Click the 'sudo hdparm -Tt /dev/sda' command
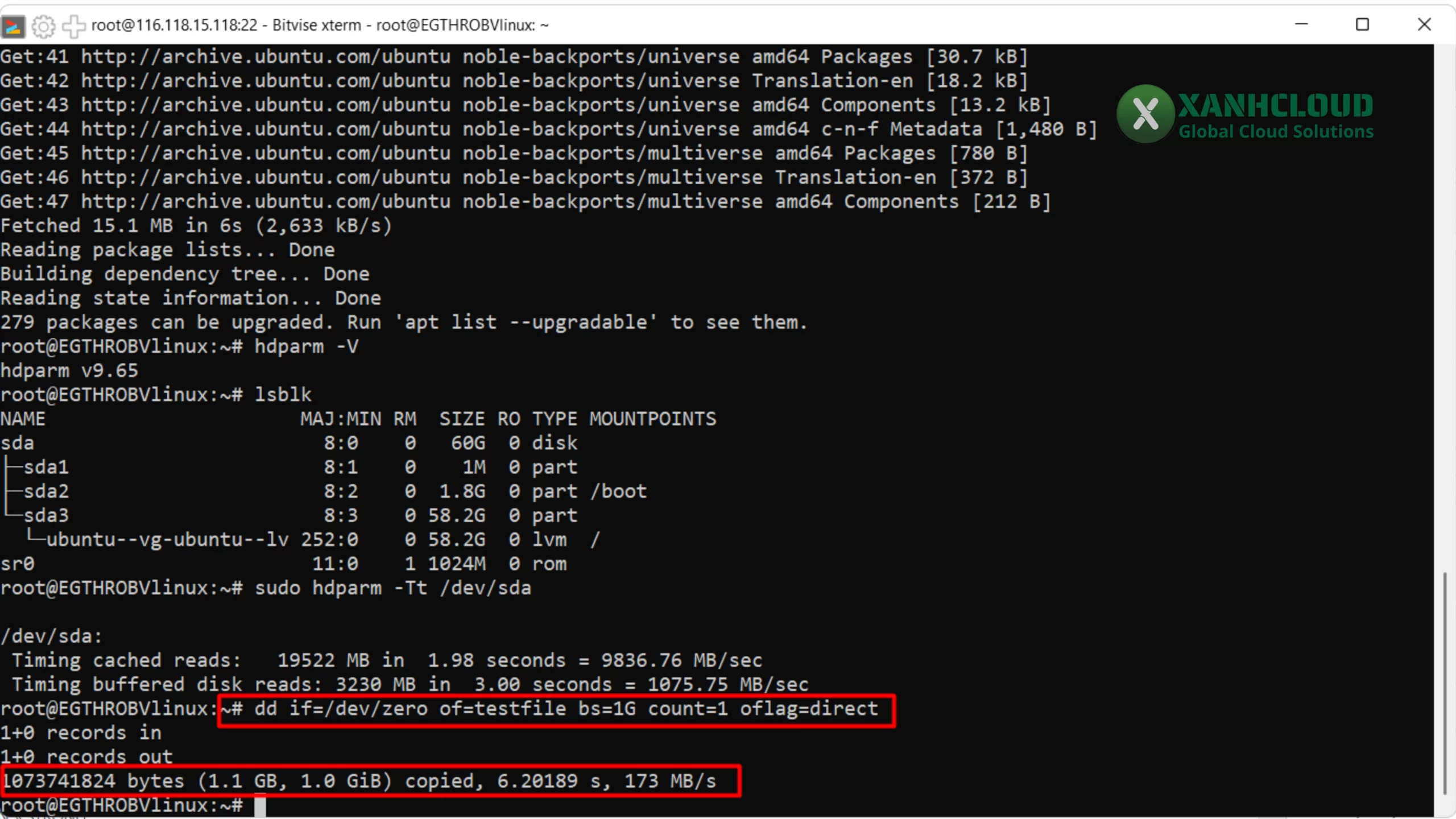This screenshot has height=819, width=1456. coord(392,588)
